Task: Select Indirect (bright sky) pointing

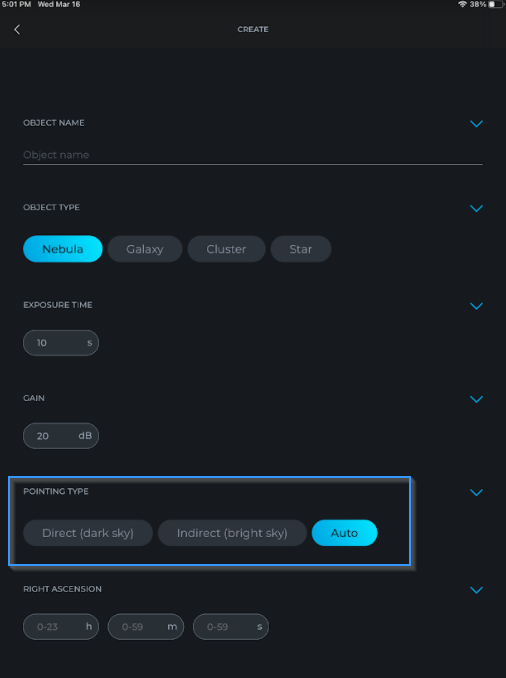Action: coord(232,533)
